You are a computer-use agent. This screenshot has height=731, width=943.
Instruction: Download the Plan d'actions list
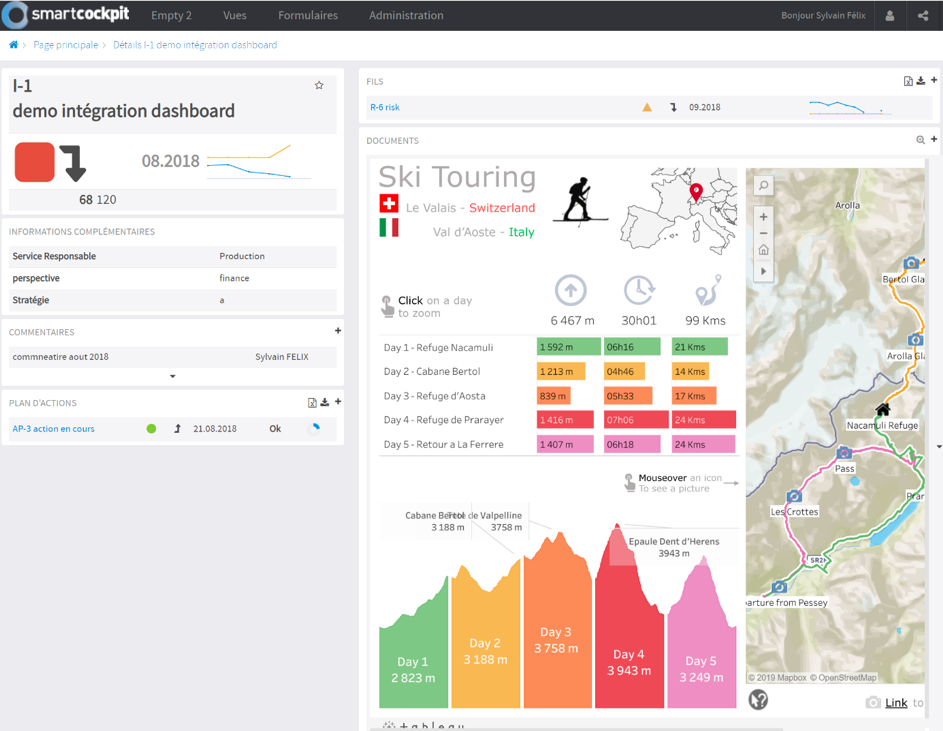pyautogui.click(x=325, y=403)
